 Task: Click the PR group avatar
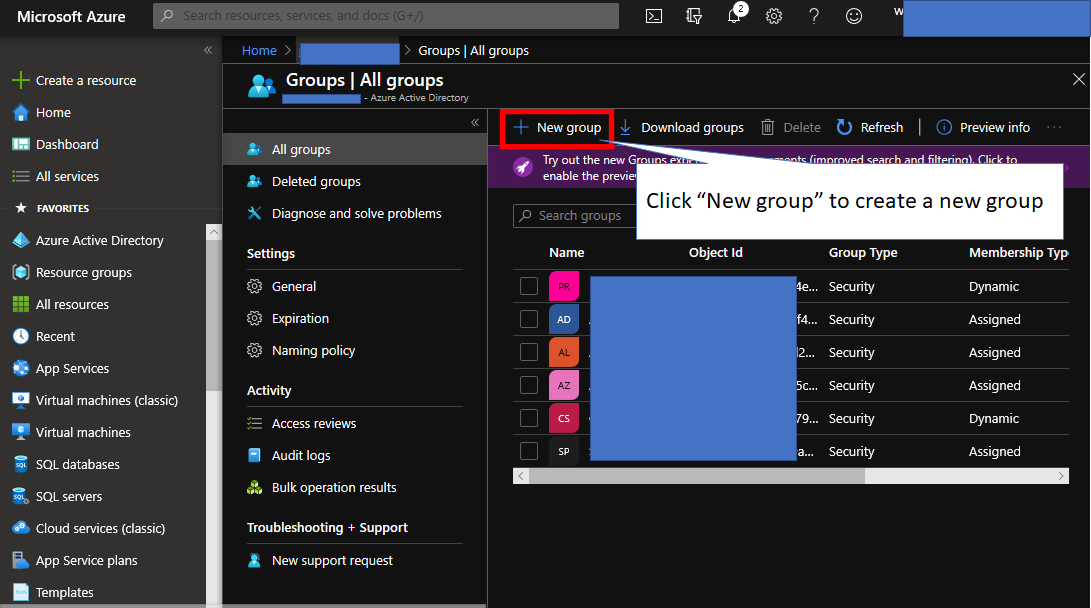(564, 286)
